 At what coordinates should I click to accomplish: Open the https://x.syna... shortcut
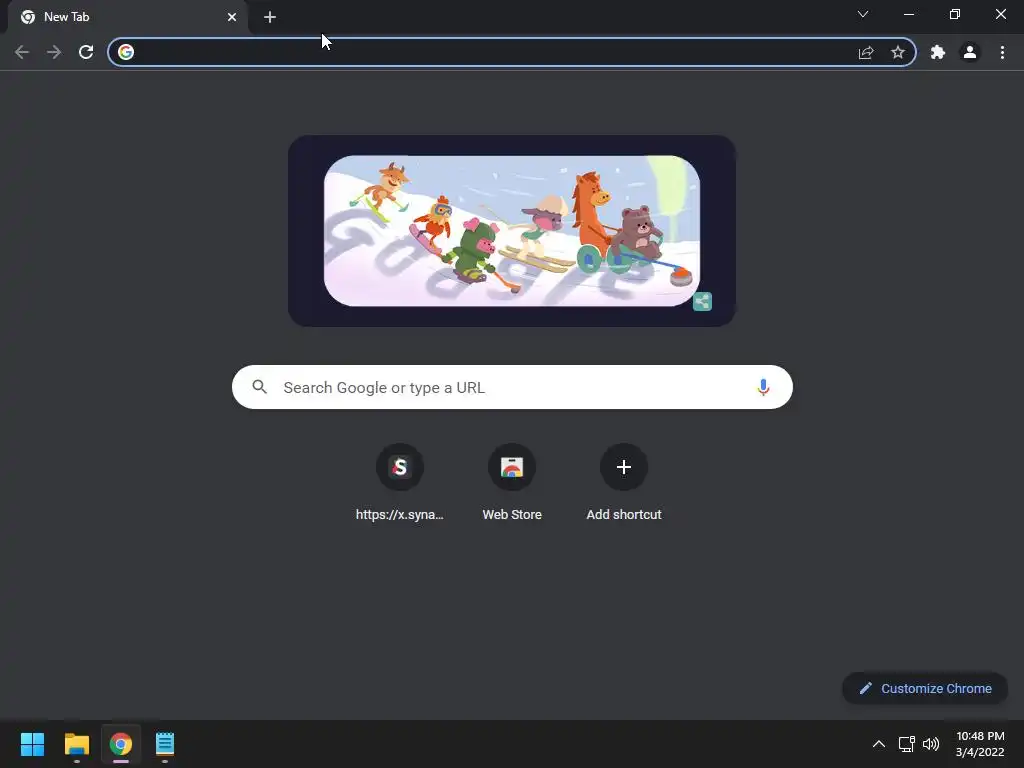pos(400,482)
